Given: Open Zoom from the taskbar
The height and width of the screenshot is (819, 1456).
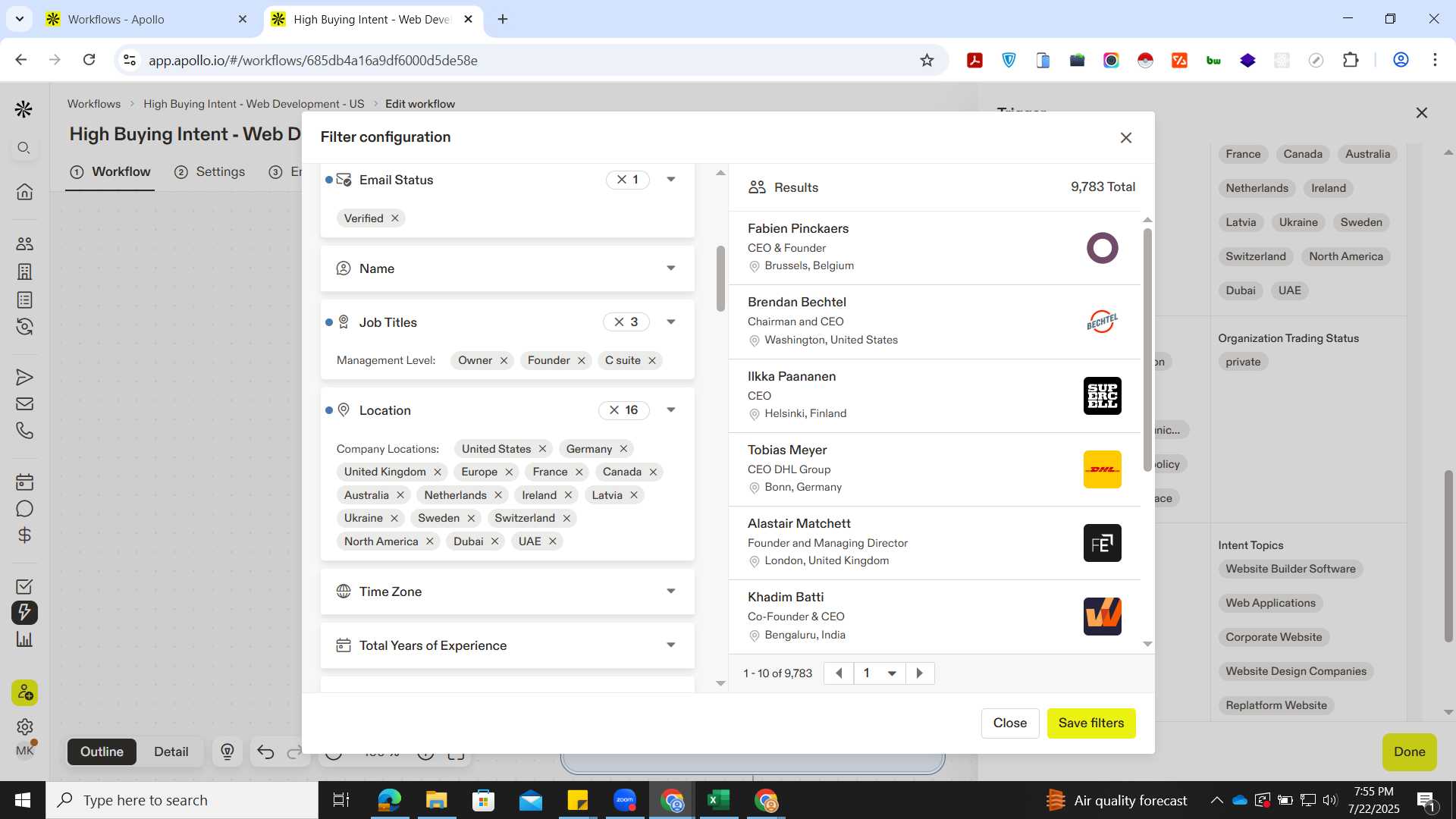Looking at the screenshot, I should 625,800.
